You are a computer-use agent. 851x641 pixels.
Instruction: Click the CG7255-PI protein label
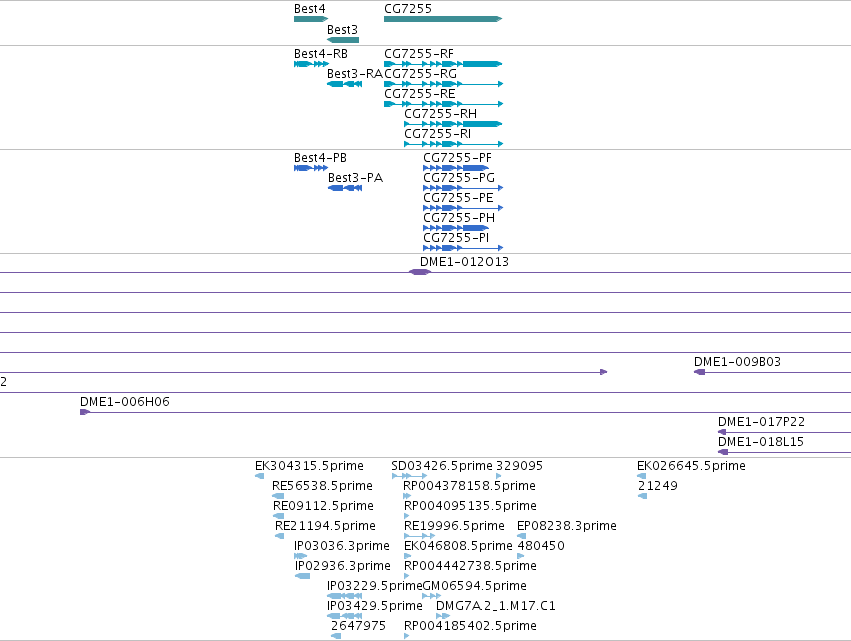pos(456,238)
